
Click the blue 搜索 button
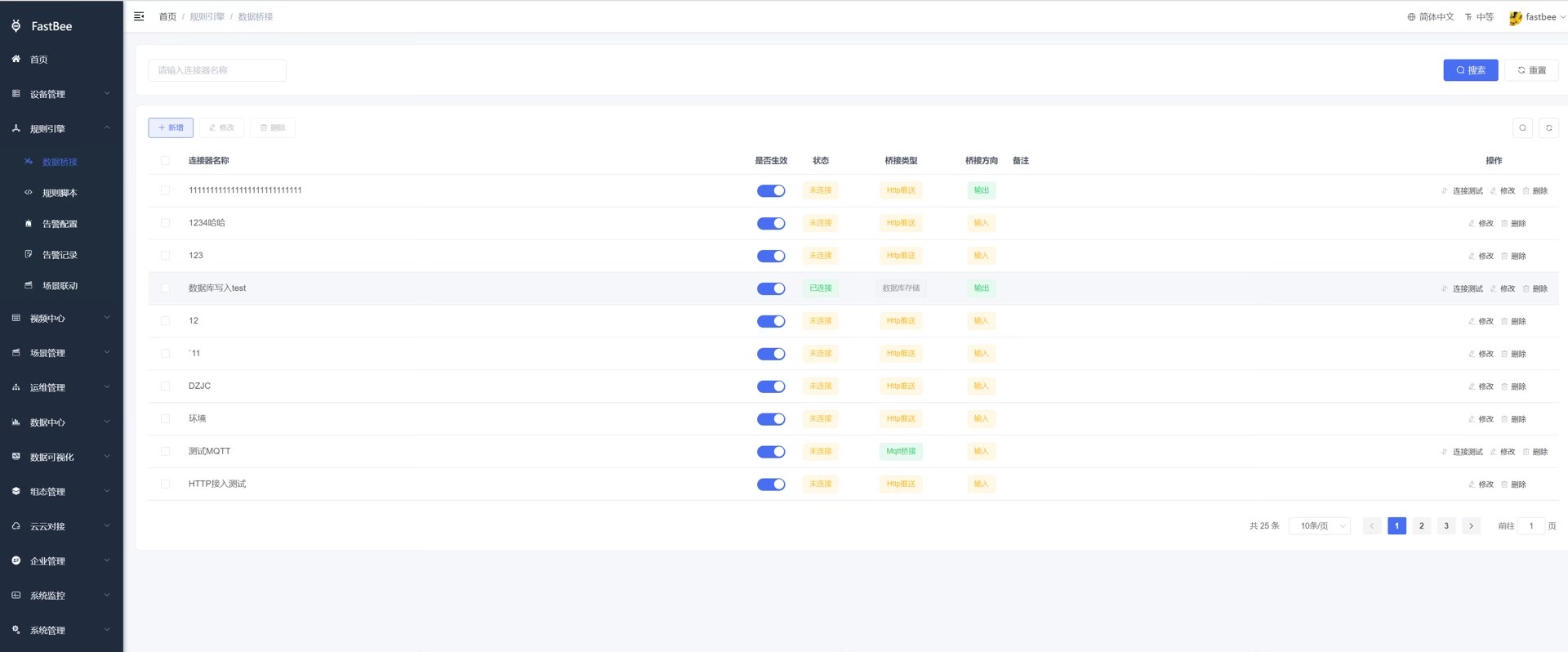(x=1470, y=70)
